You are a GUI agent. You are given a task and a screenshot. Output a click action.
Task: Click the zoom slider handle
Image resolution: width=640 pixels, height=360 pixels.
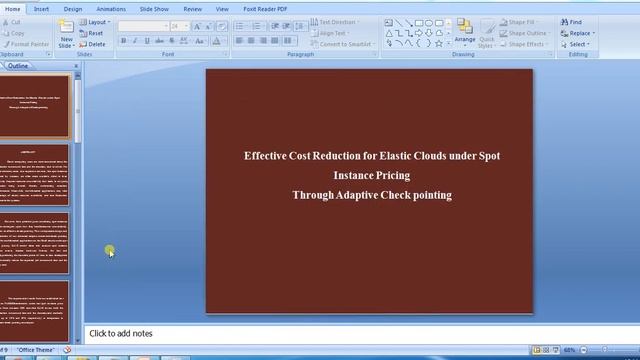[x=604, y=350]
